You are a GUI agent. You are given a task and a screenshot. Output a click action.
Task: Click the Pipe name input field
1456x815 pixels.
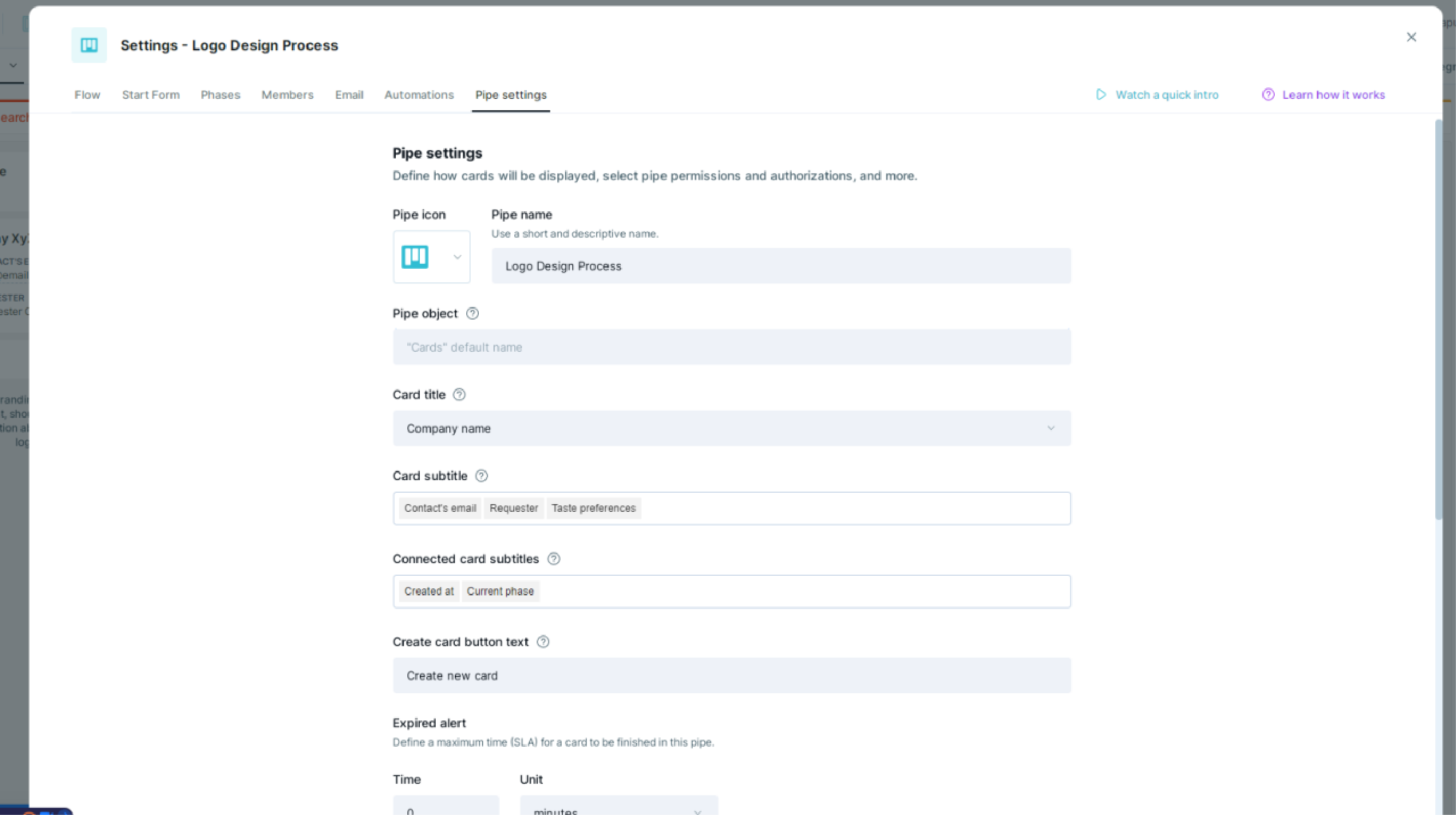click(x=781, y=265)
